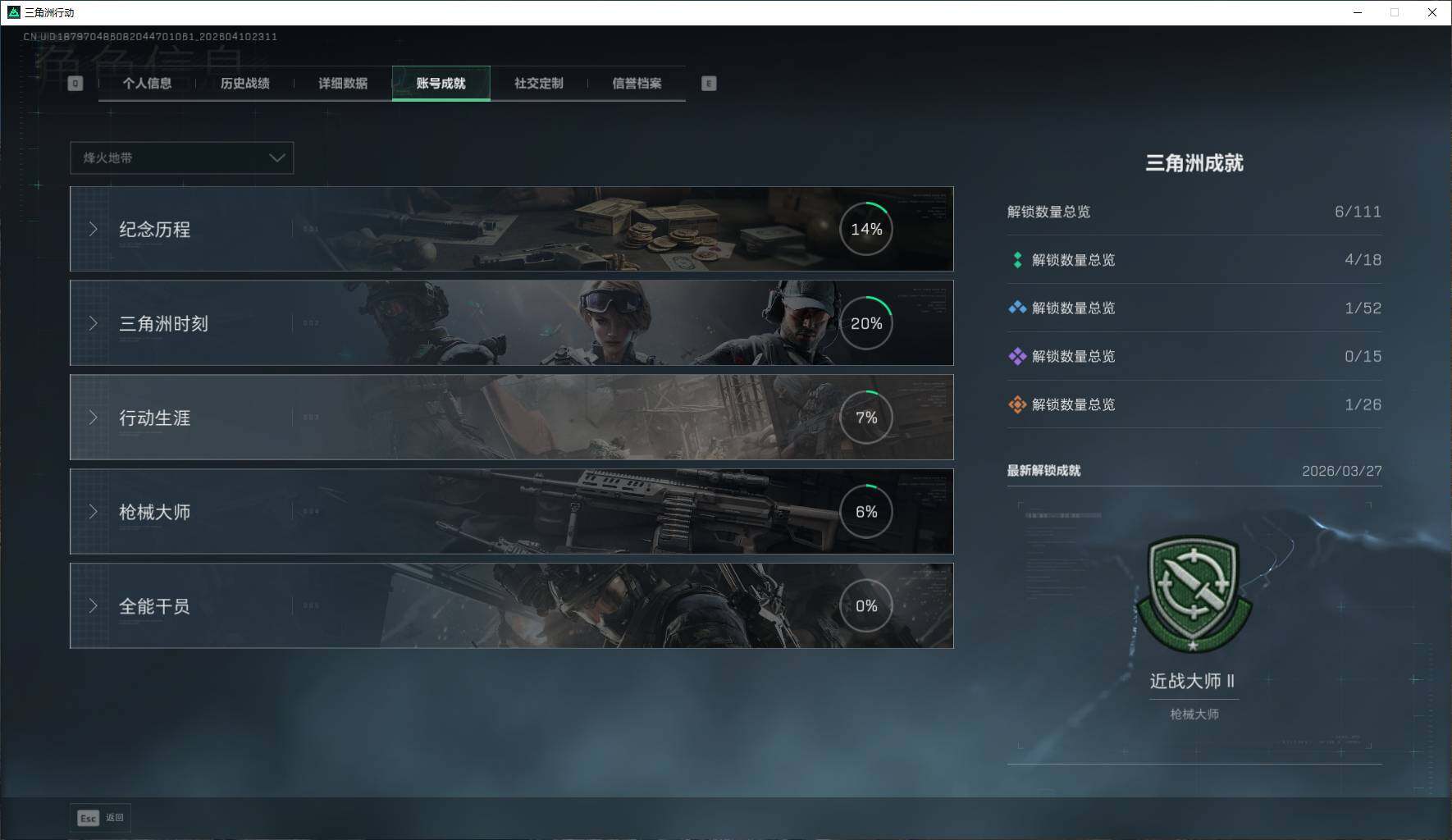The height and width of the screenshot is (840, 1452).
Task: Click the blue diamond achievement tier icon
Action: click(x=1017, y=308)
